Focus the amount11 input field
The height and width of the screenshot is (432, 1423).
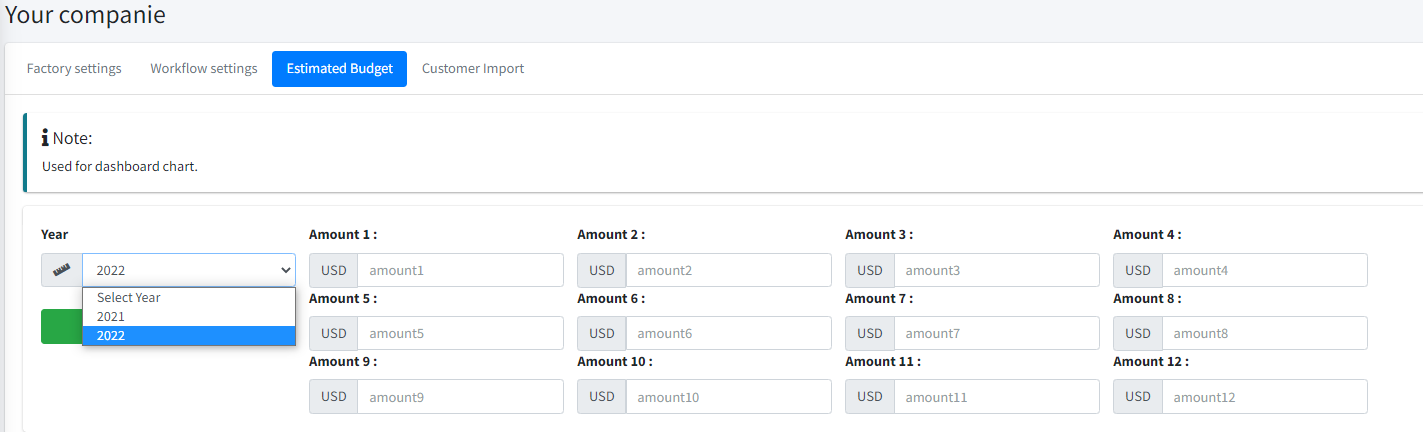point(996,397)
